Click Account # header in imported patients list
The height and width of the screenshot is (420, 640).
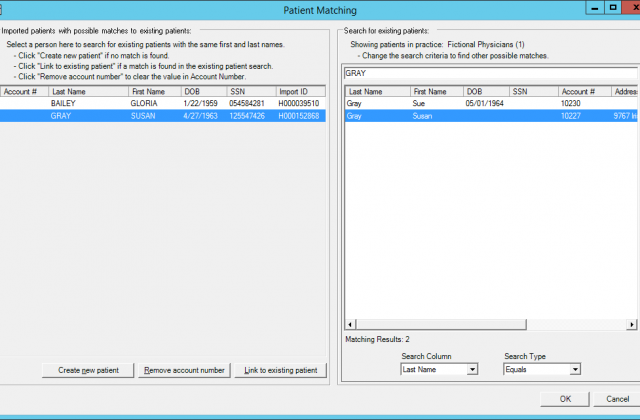pos(24,91)
